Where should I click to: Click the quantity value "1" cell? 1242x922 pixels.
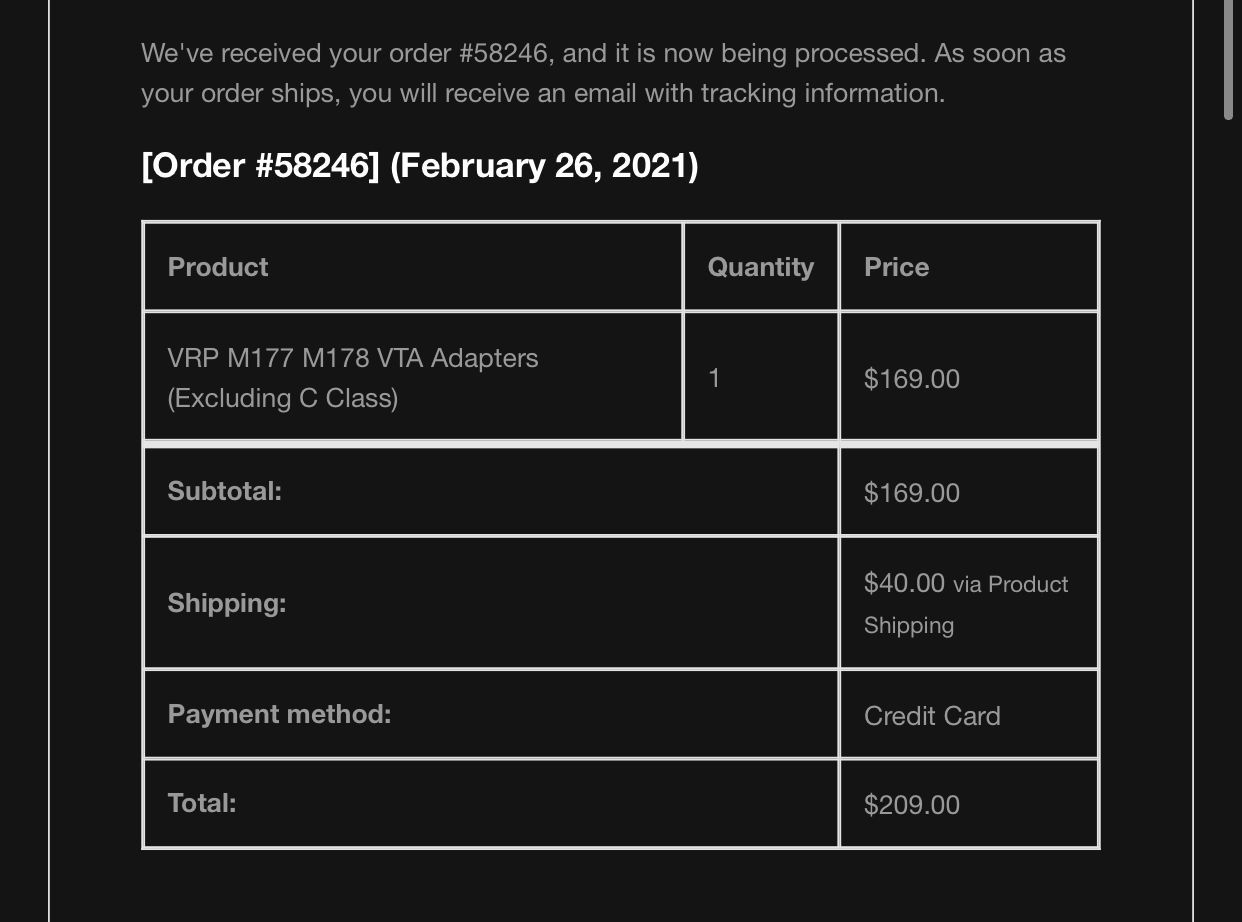[714, 378]
